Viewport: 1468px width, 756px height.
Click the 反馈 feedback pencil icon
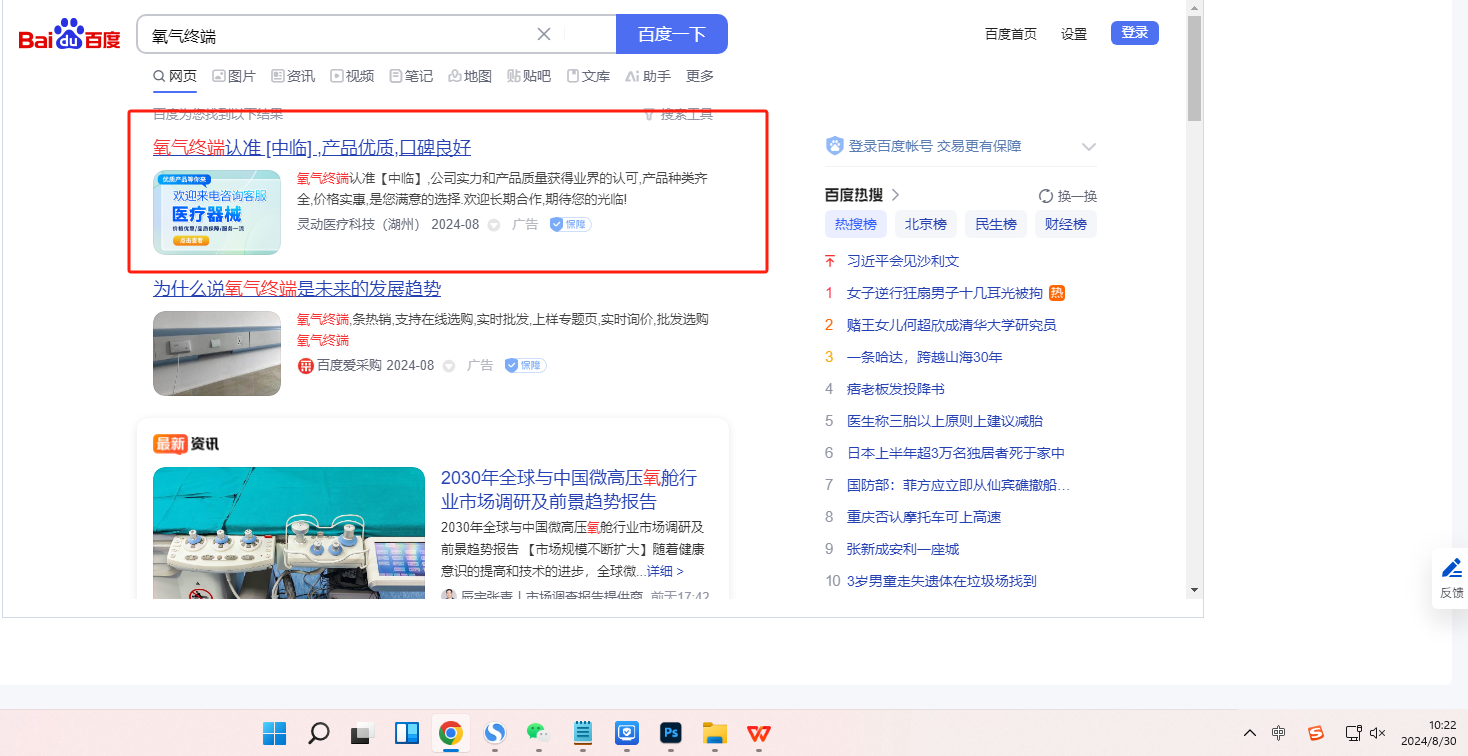[x=1451, y=569]
